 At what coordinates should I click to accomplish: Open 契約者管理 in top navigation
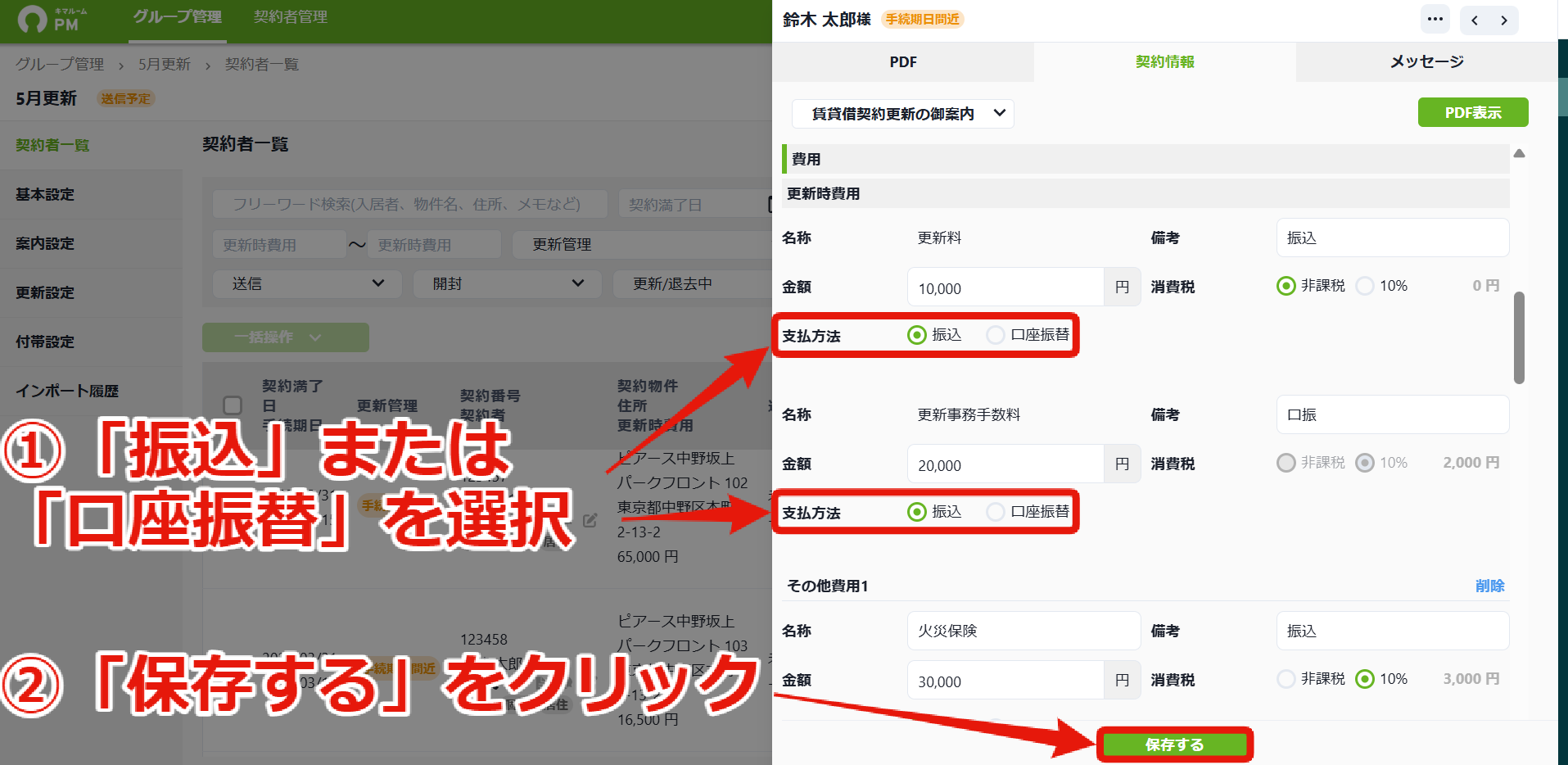(291, 17)
